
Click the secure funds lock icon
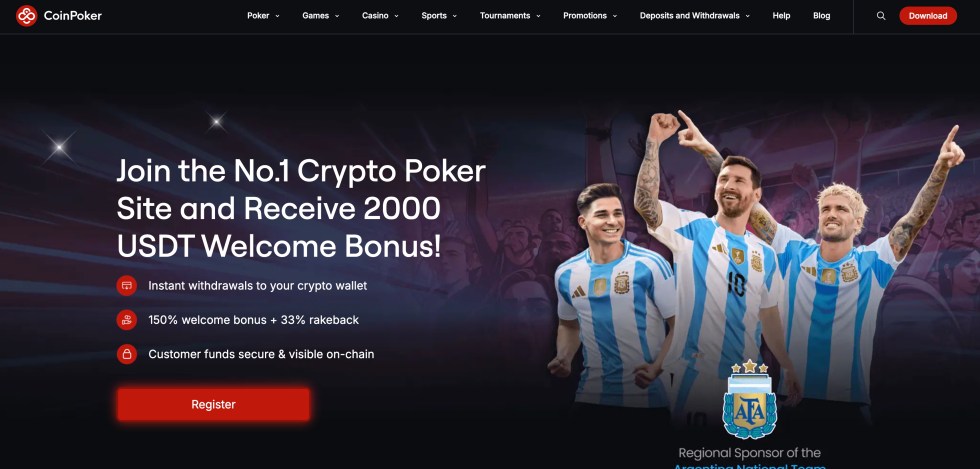tap(127, 354)
